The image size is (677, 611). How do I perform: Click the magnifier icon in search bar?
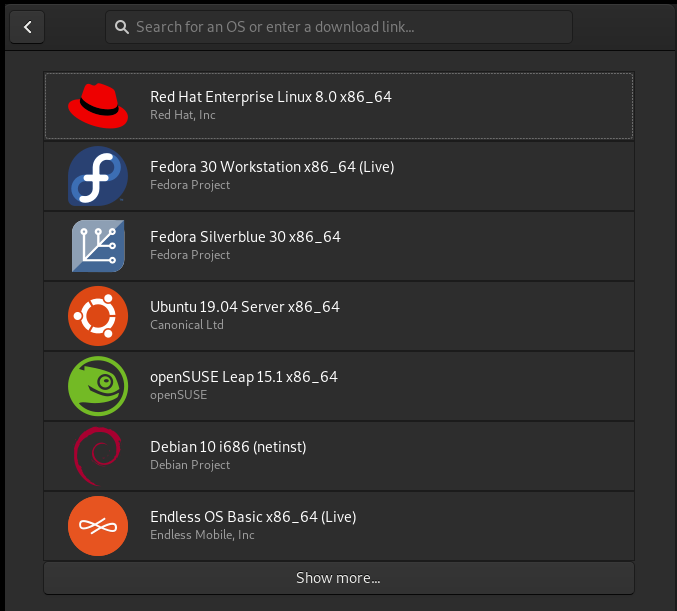[x=122, y=27]
